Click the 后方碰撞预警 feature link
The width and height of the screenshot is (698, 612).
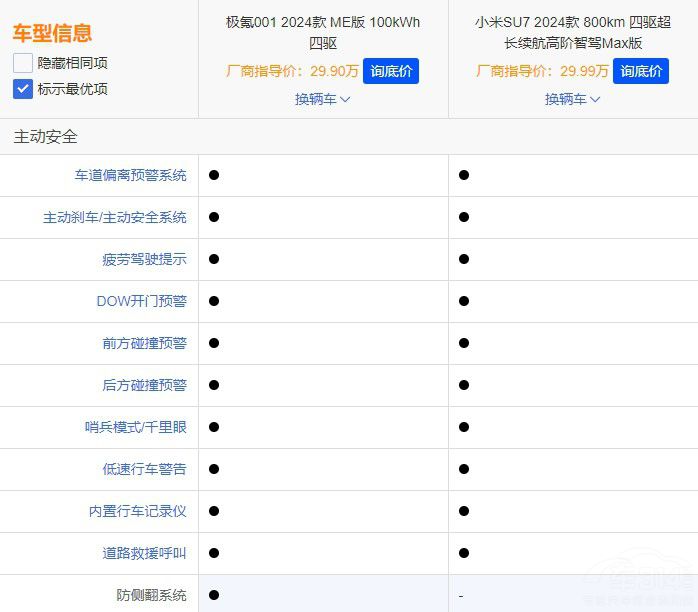[144, 385]
